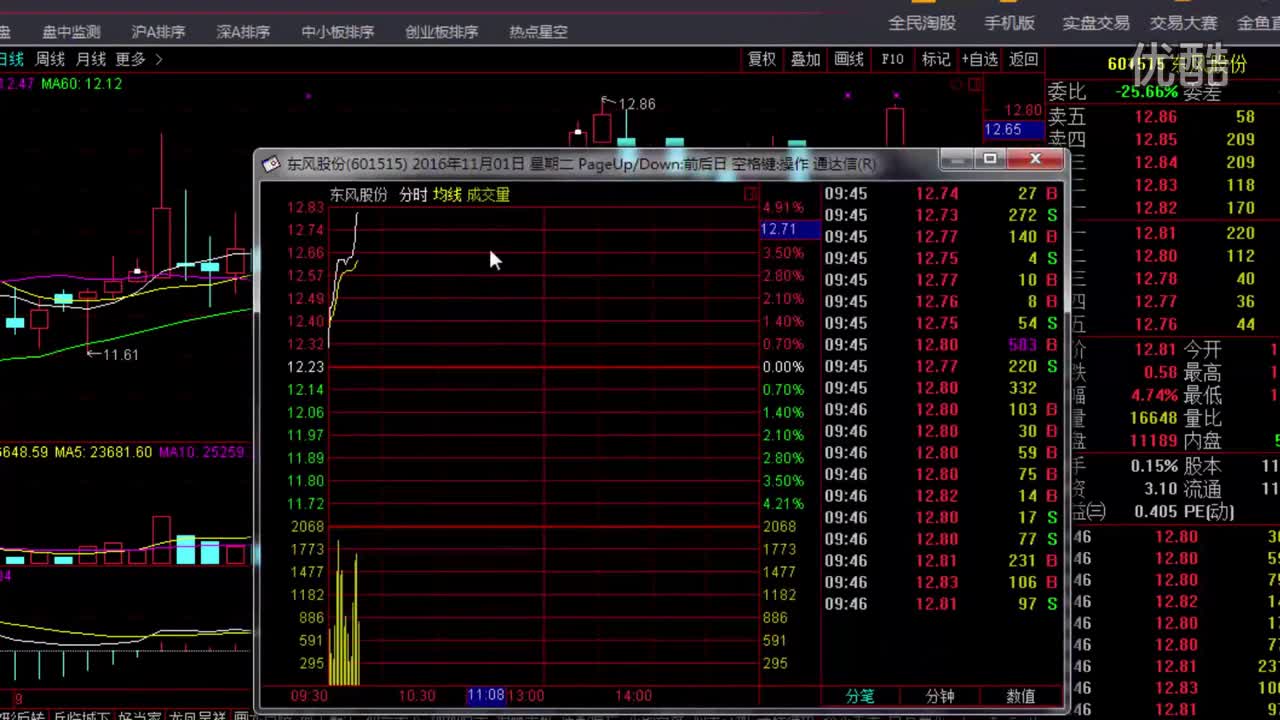Screen dimensions: 1280x720
Task: Click the small red box icon in chart header
Action: tap(751, 195)
